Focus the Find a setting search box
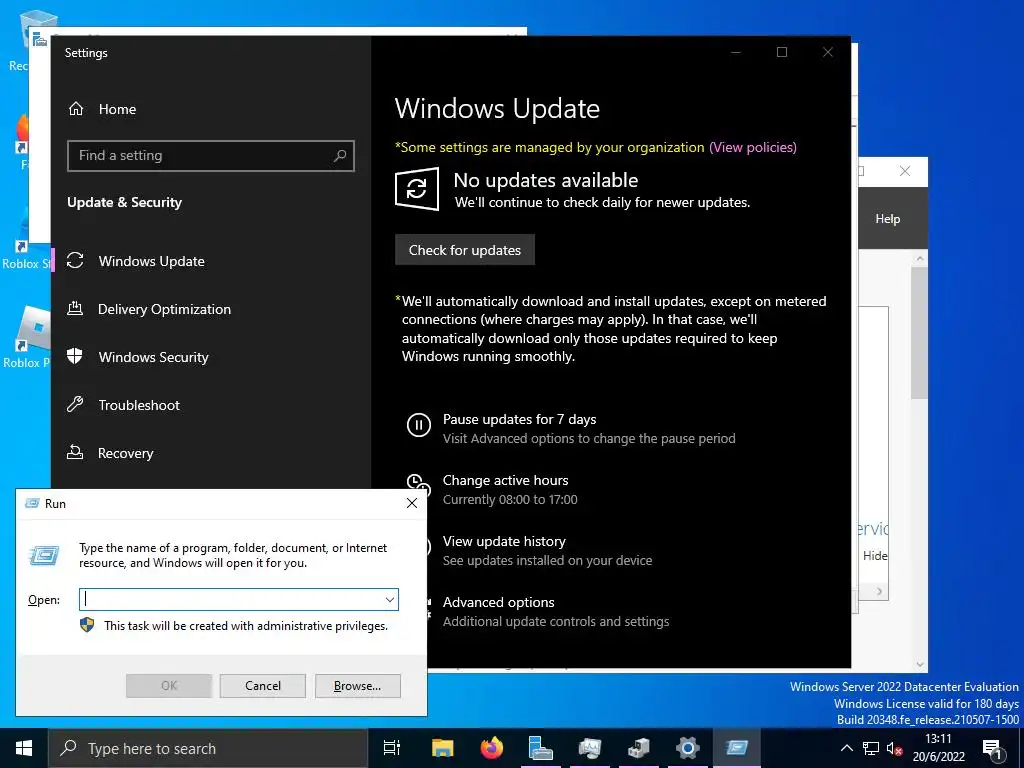The height and width of the screenshot is (768, 1024). pos(210,155)
